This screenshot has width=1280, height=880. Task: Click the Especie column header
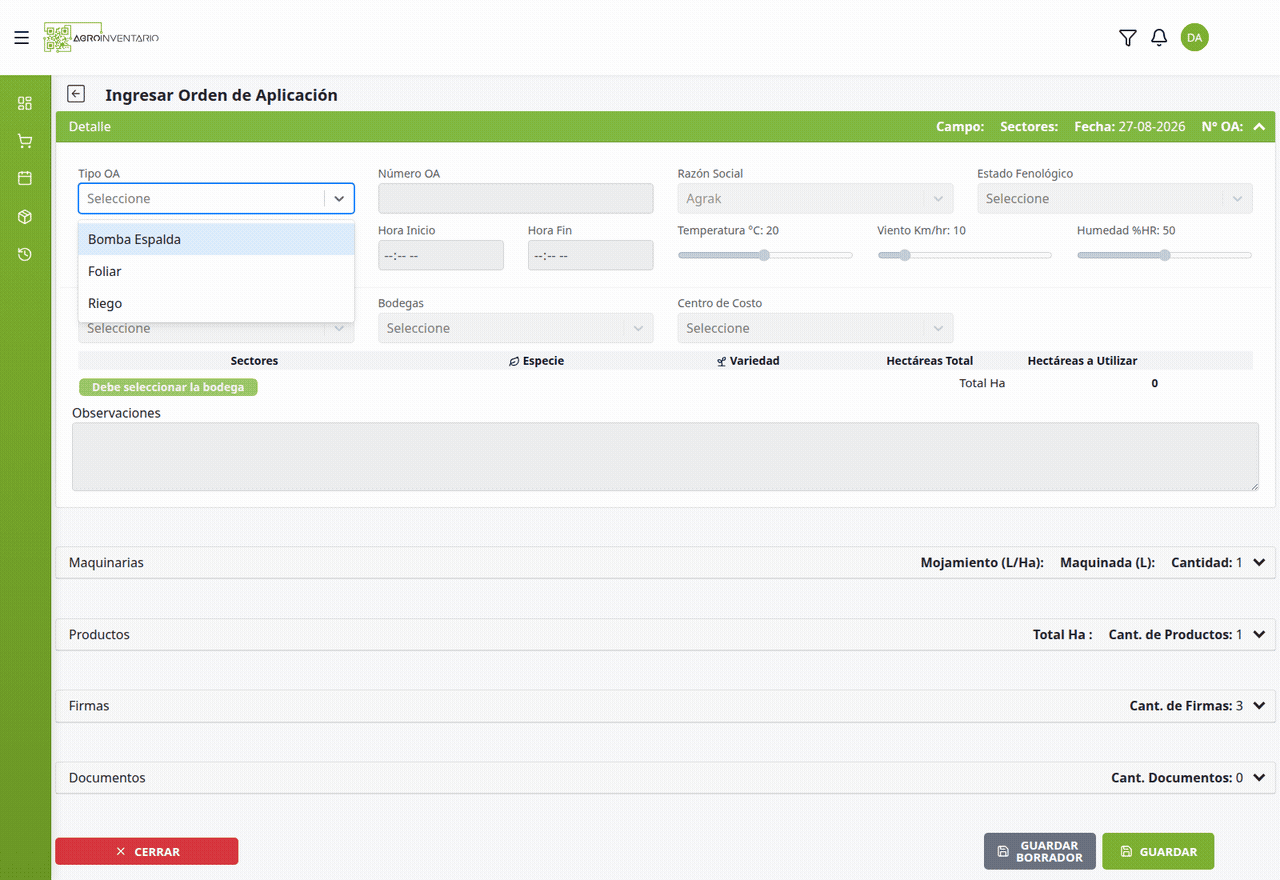537,361
